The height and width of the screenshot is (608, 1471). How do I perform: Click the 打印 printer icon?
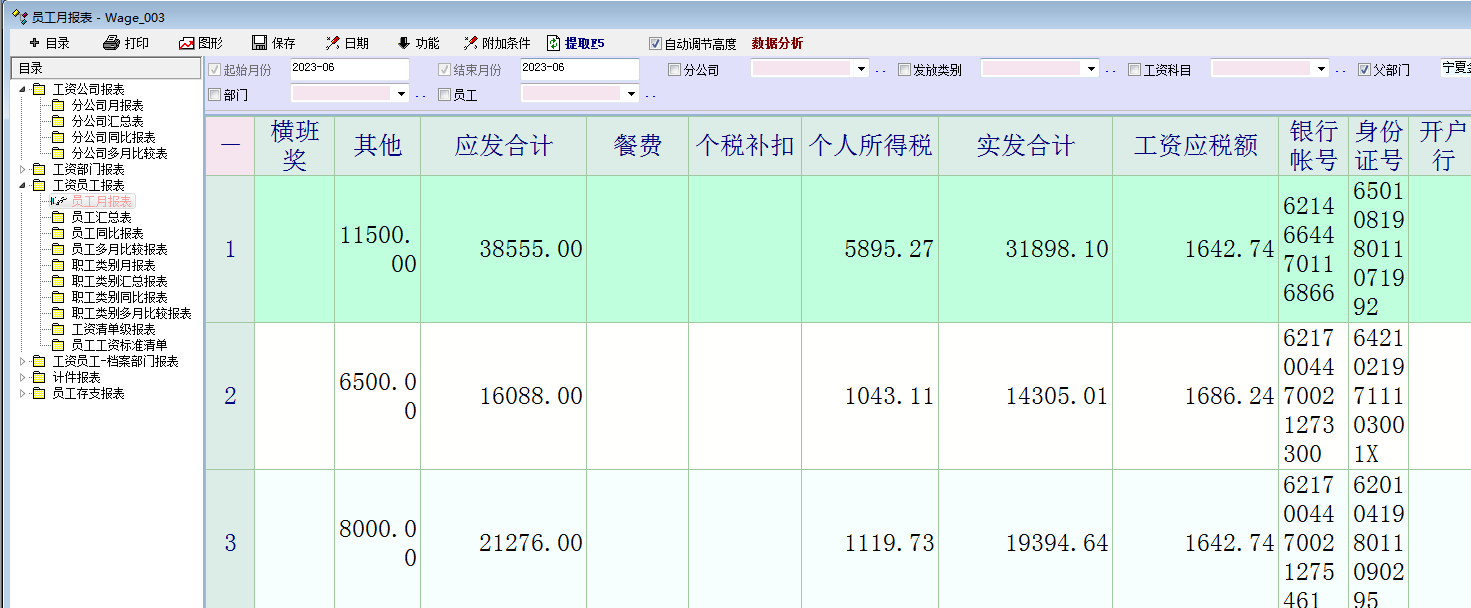pos(111,44)
